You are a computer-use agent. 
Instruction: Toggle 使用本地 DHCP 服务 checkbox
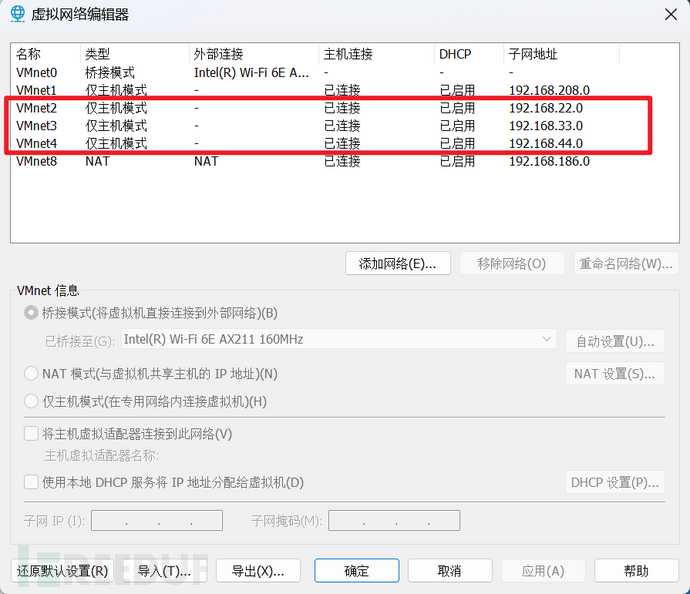pos(31,482)
